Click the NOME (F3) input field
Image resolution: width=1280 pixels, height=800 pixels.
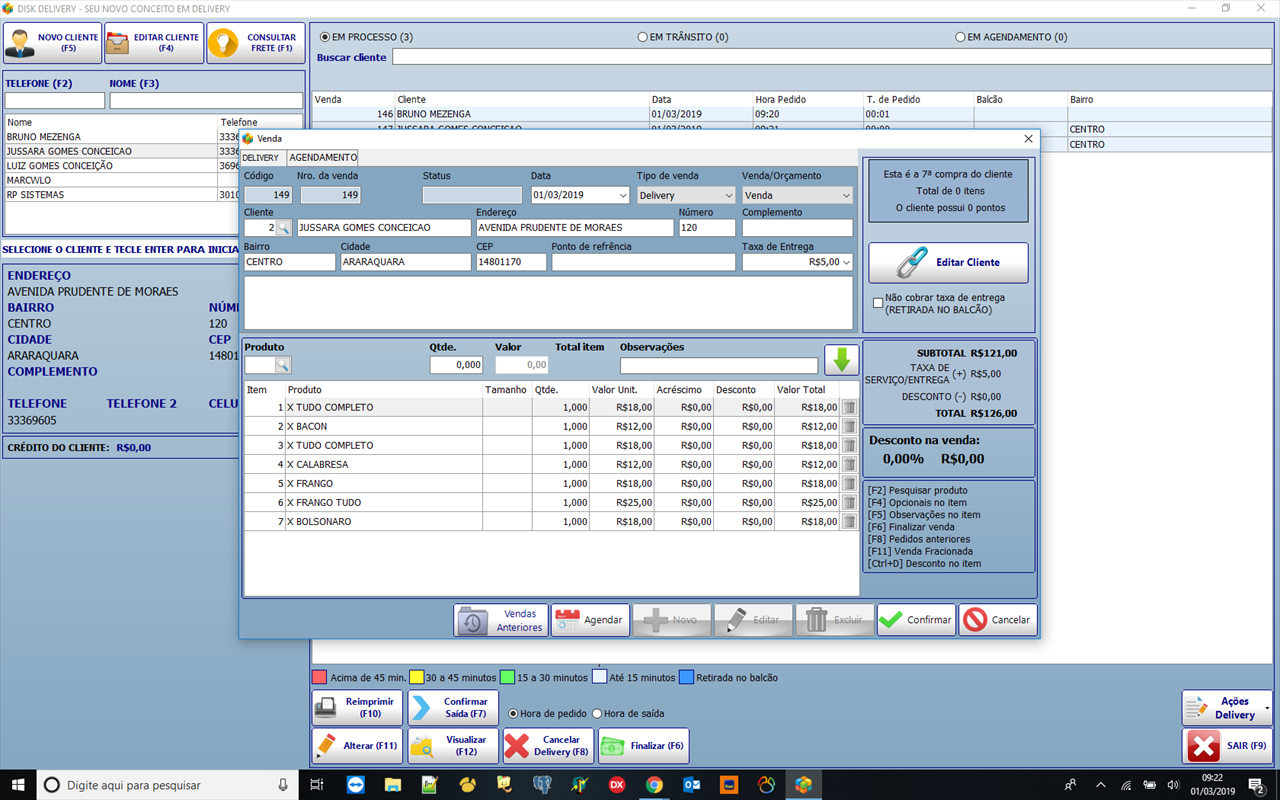206,101
